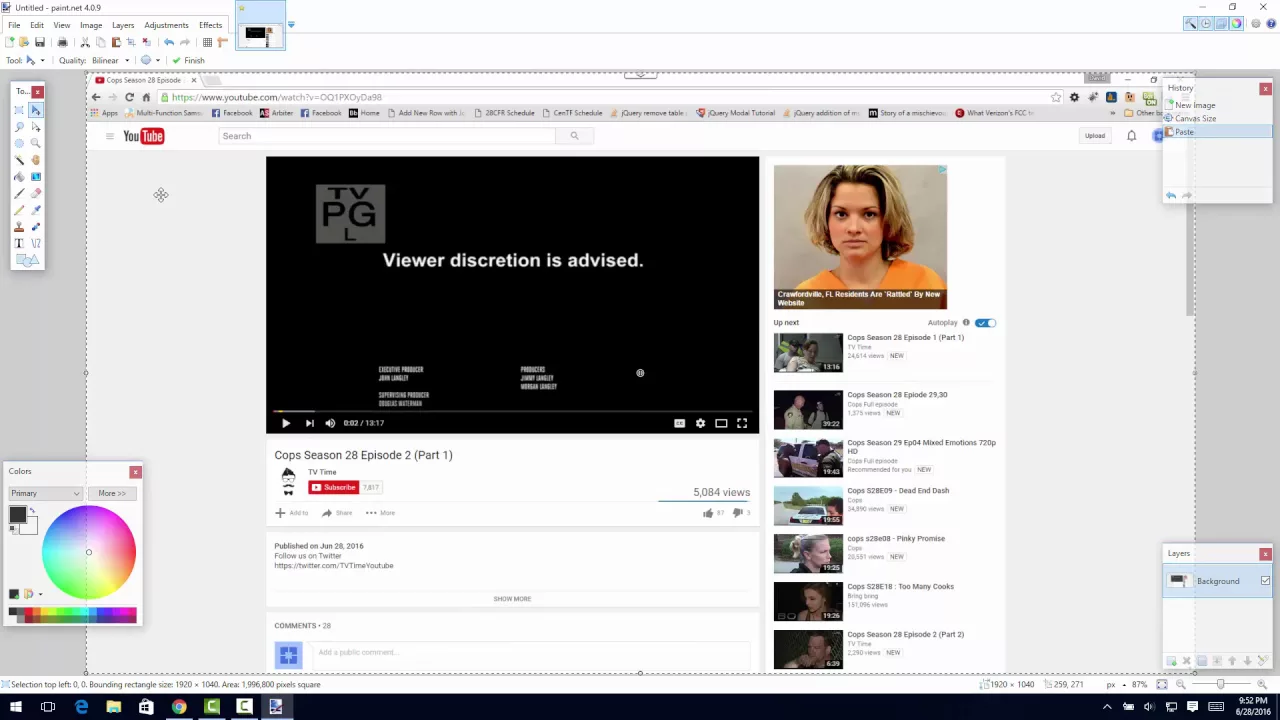Select the Pan hand tool
Viewport: 1280px width, 720px height.
(x=36, y=160)
